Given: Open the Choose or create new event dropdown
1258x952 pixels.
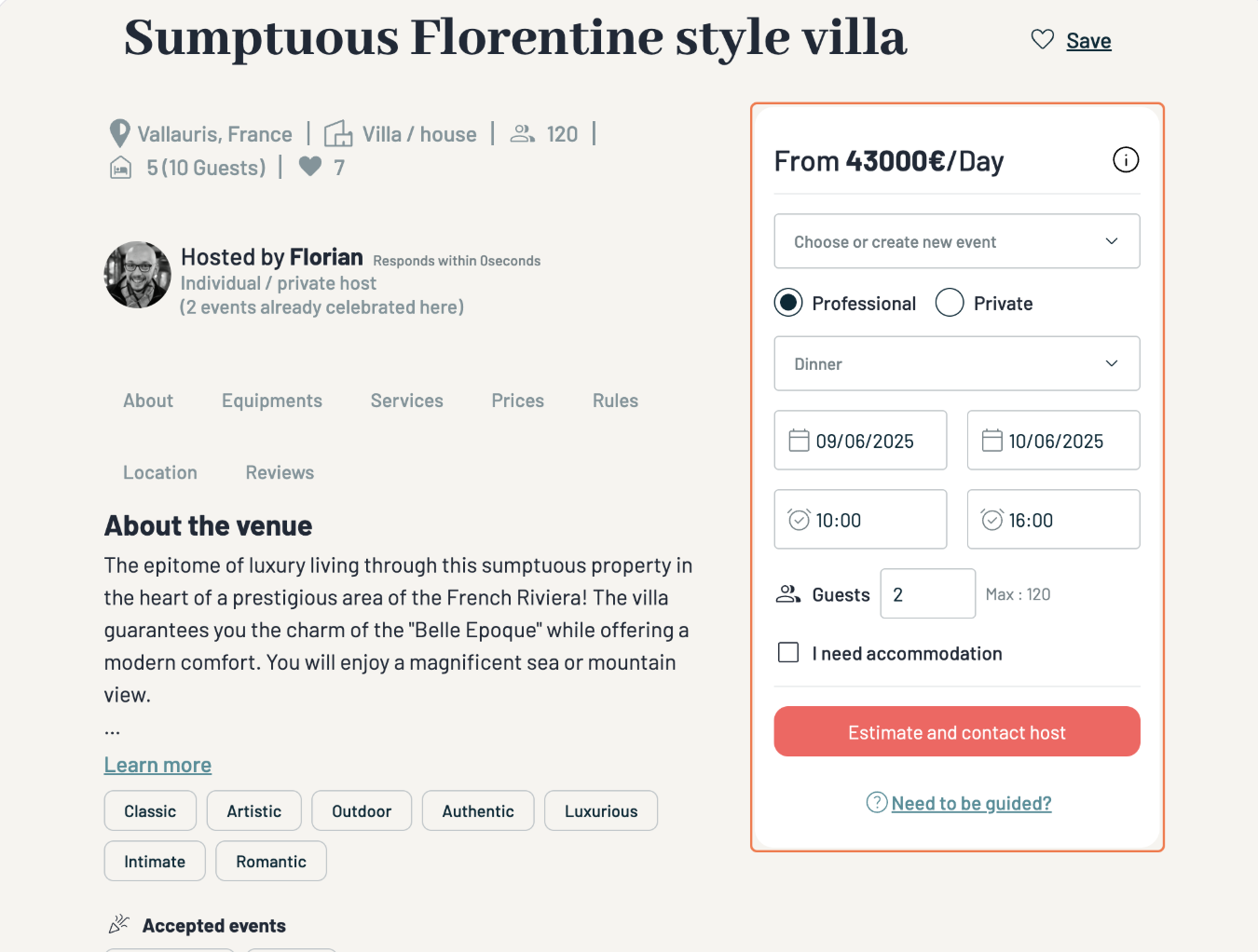Looking at the screenshot, I should 956,241.
